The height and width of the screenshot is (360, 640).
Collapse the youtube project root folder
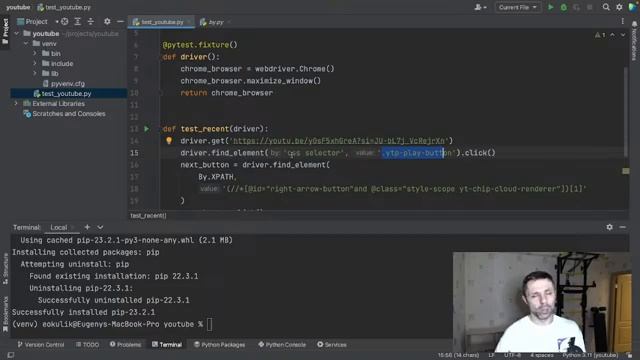[16, 33]
